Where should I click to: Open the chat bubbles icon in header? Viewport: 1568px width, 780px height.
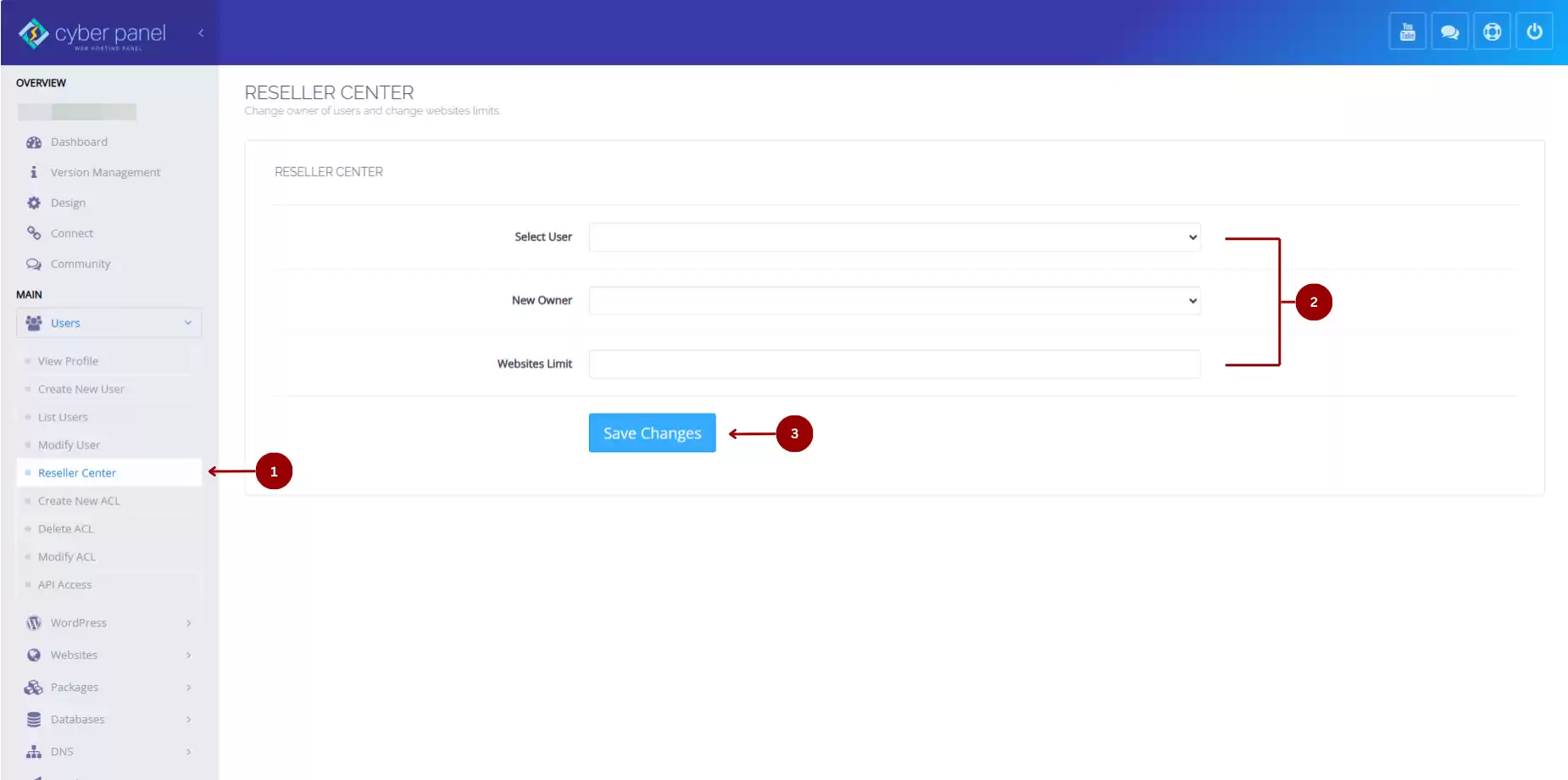point(1449,32)
